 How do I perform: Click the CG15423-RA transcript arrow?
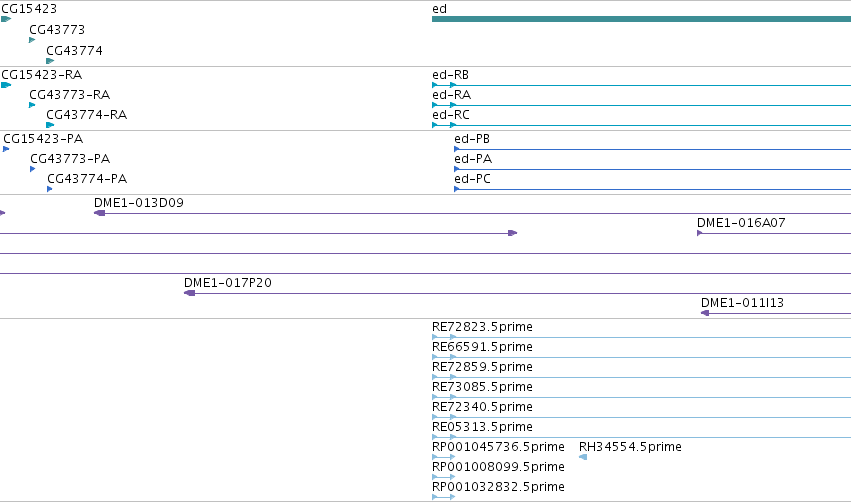point(6,85)
